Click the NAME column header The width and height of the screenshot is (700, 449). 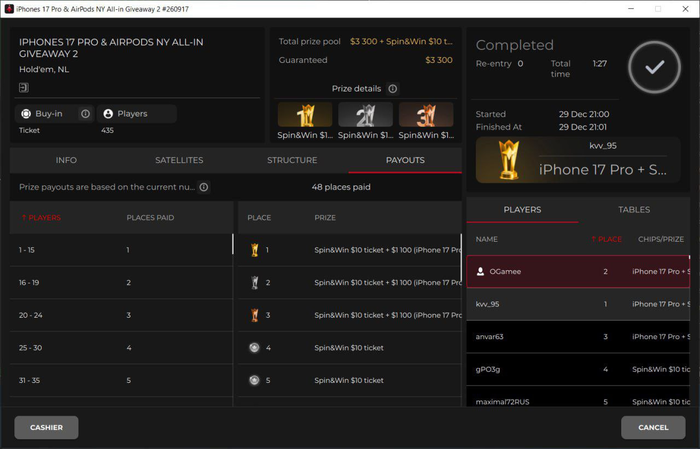487,239
